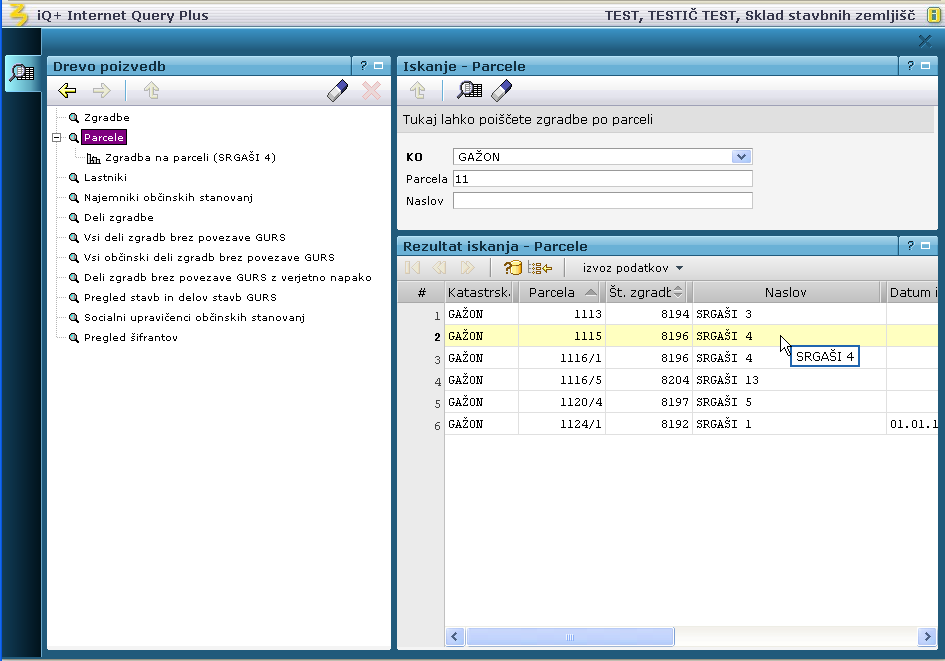Click the Parcela input field

603,179
